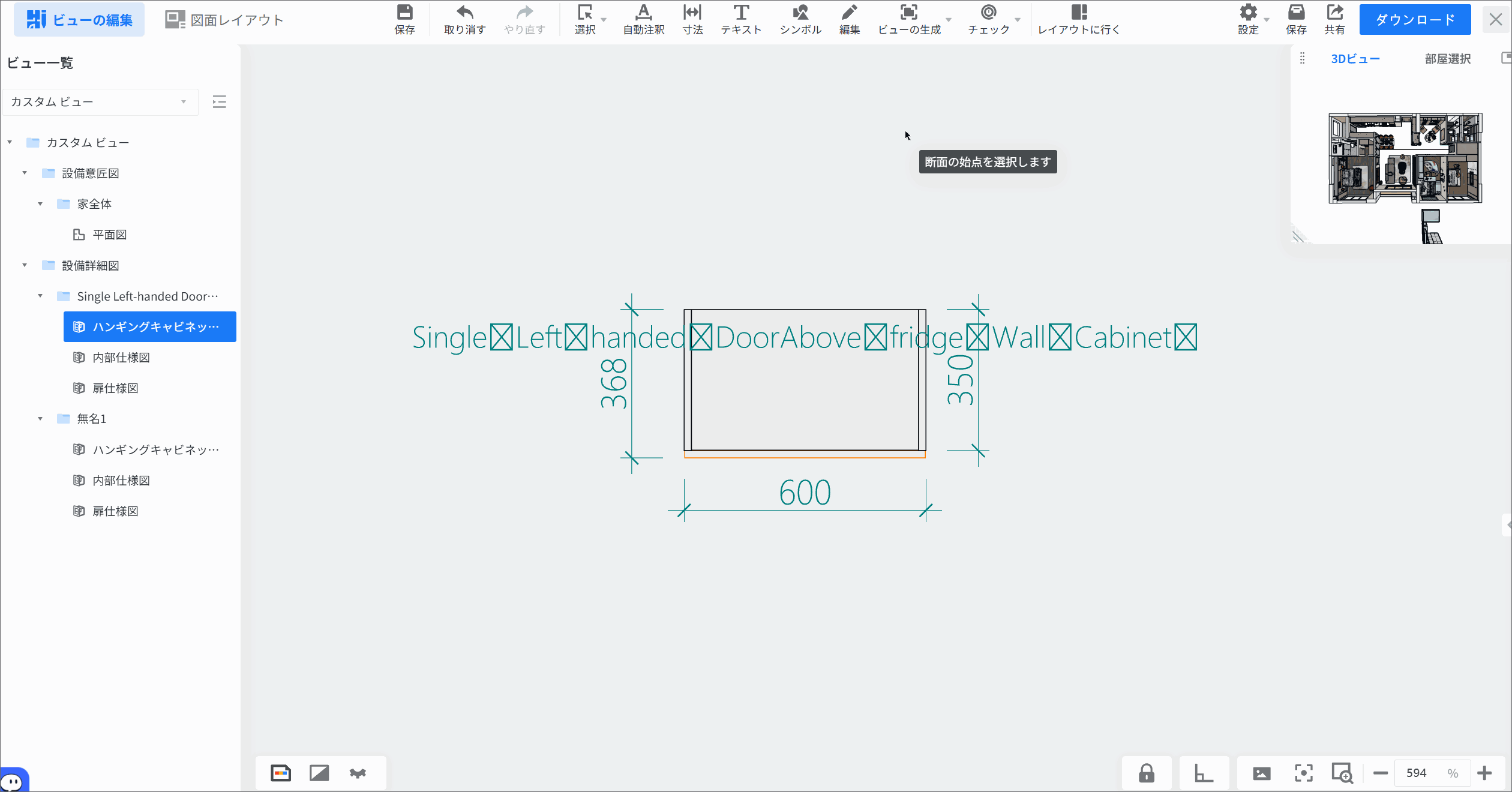Open the ビューの生成 dropdown arrow
The height and width of the screenshot is (792, 1512).
point(949,20)
